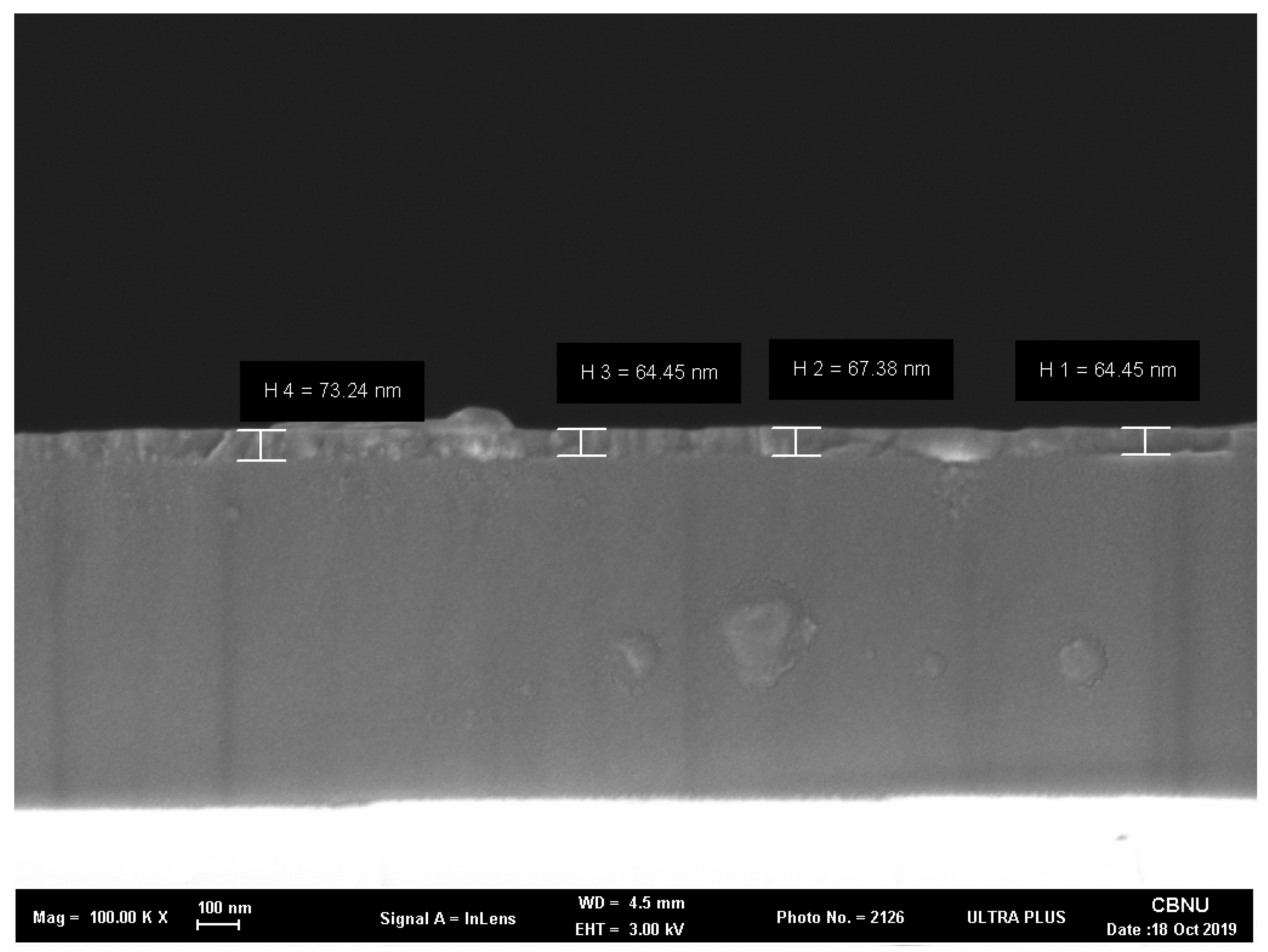Screen dimensions: 1268x952
Task: Click the Mag = 100.00 K X text
Action: [x=100, y=918]
